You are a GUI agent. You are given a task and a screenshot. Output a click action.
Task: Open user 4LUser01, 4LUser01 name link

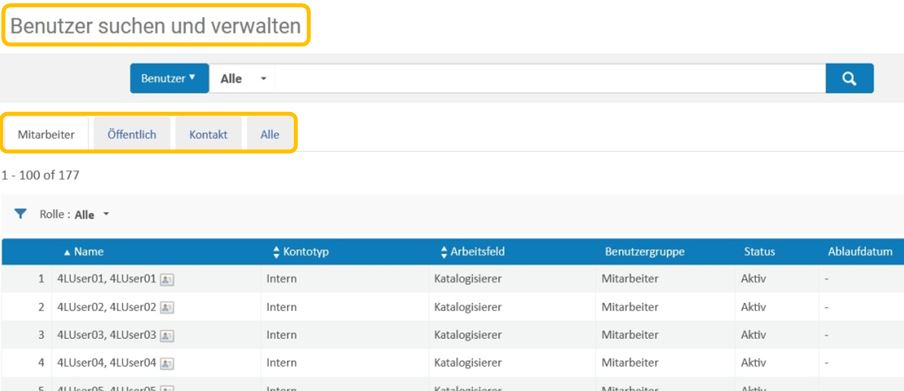(x=106, y=279)
